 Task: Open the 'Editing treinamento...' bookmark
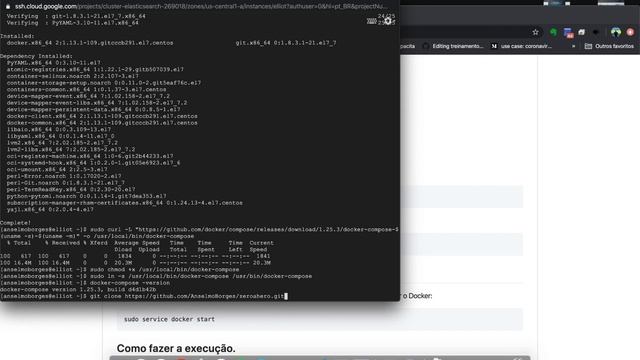pos(453,46)
